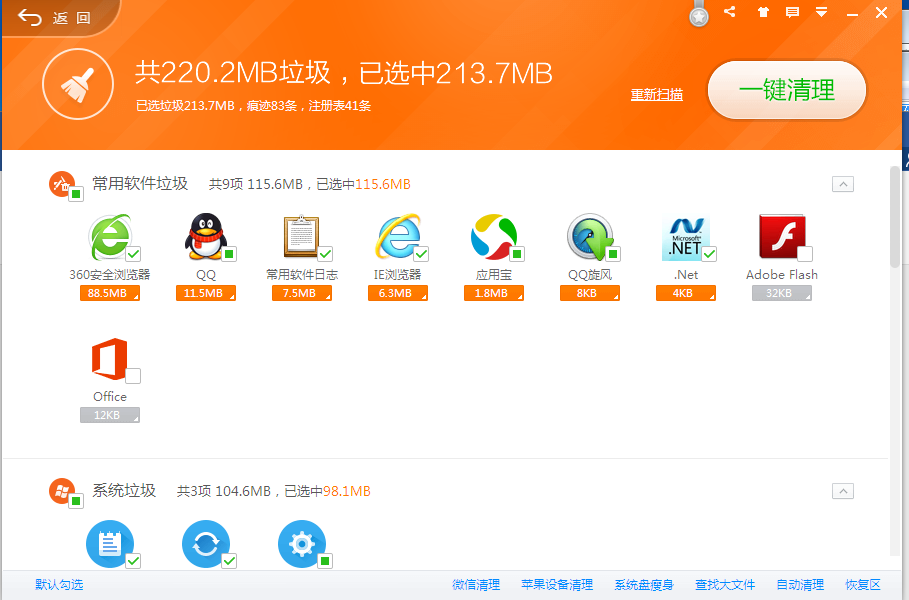This screenshot has height=600, width=909.
Task: Open 微信清理 from the bottom bar
Action: pos(476,585)
